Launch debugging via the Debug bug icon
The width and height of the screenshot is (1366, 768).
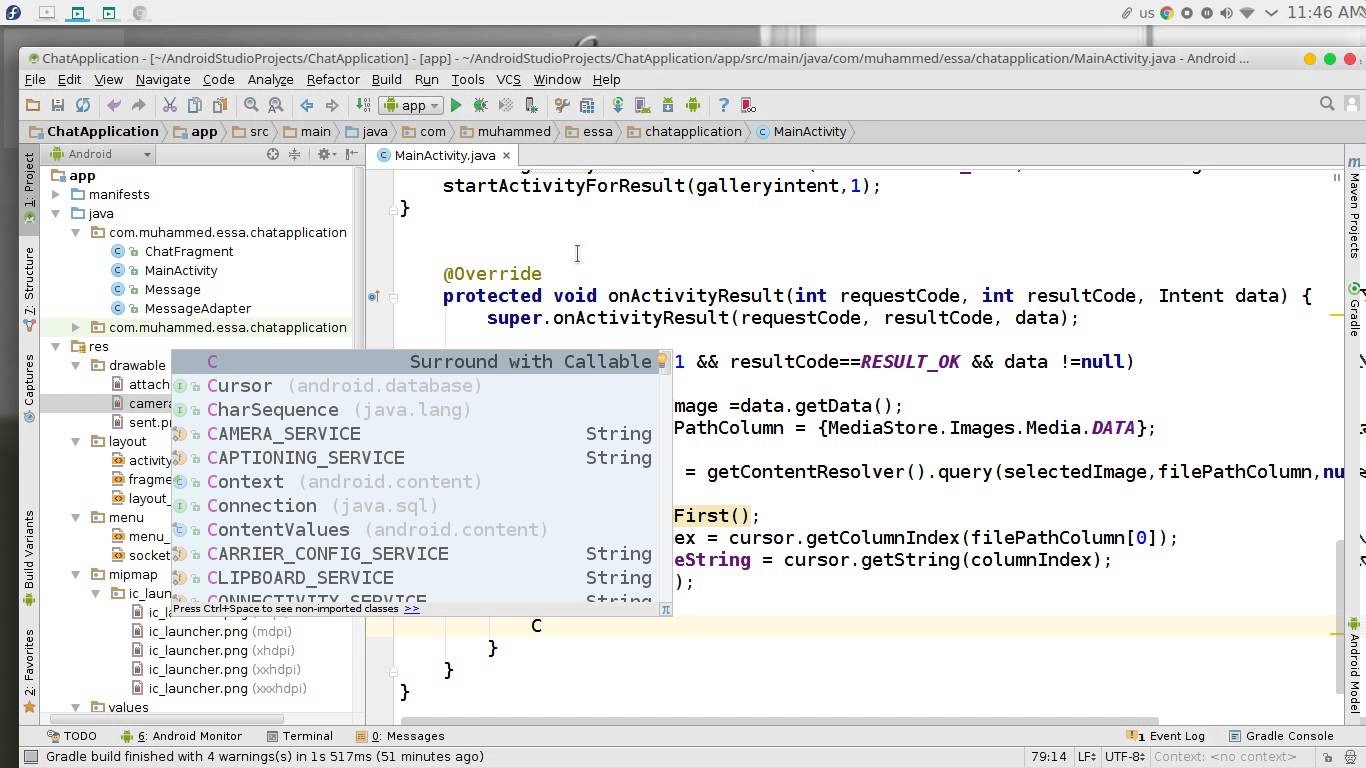[480, 104]
